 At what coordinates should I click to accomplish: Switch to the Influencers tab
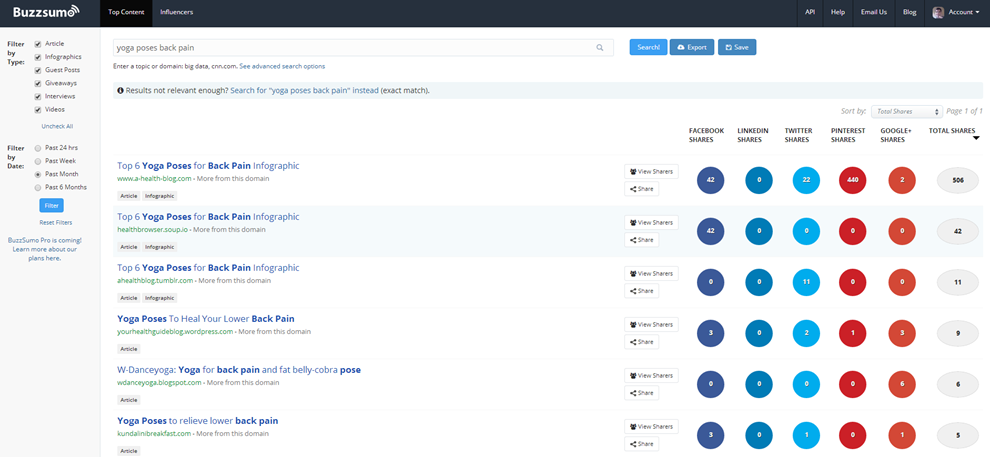click(177, 12)
